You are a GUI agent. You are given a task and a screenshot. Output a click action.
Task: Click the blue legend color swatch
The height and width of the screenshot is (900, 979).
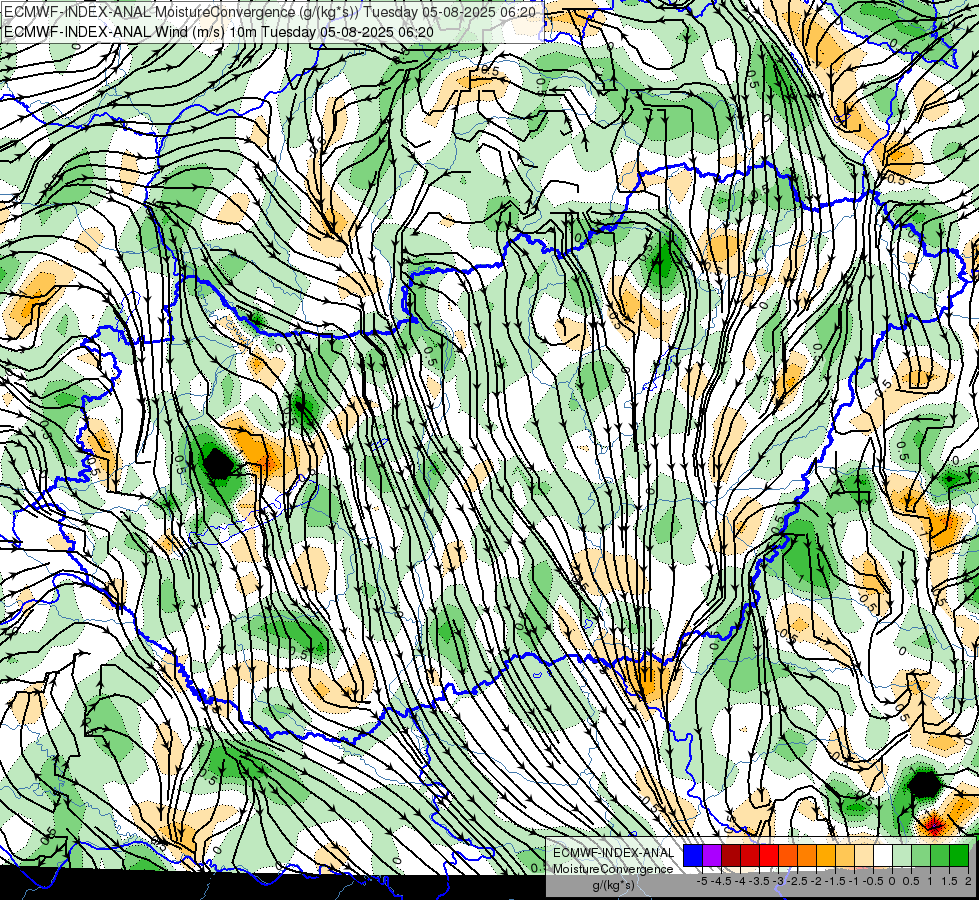coord(693,855)
